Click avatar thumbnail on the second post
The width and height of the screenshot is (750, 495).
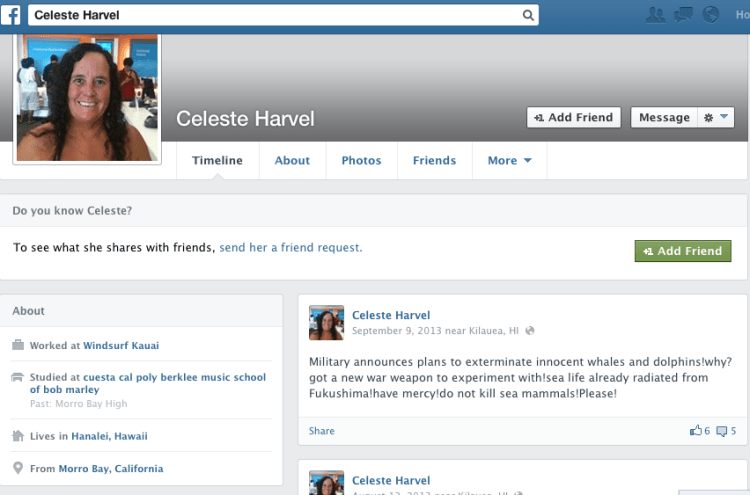pos(326,483)
